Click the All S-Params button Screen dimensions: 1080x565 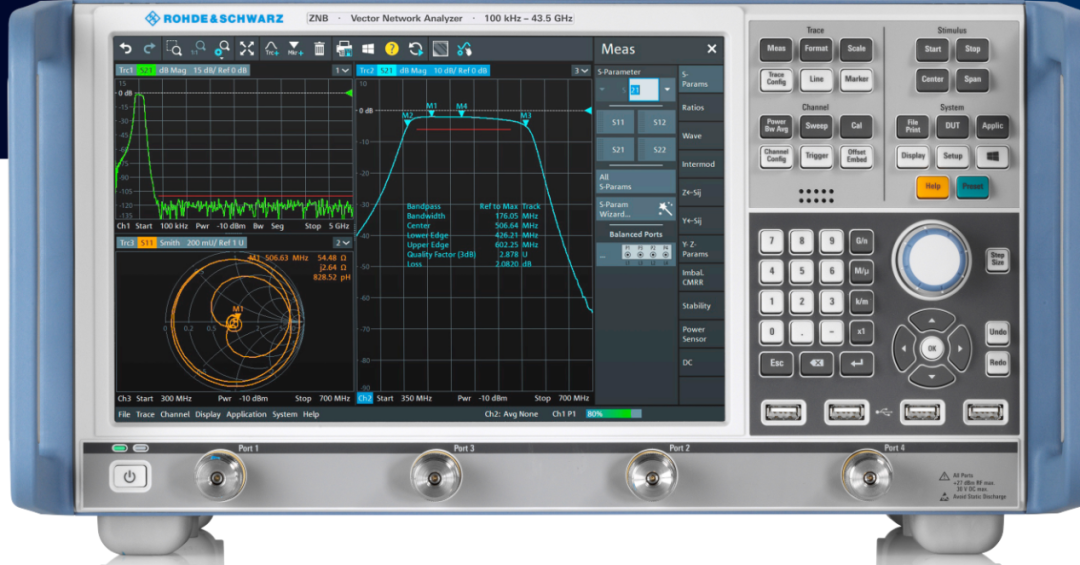pyautogui.click(x=636, y=182)
